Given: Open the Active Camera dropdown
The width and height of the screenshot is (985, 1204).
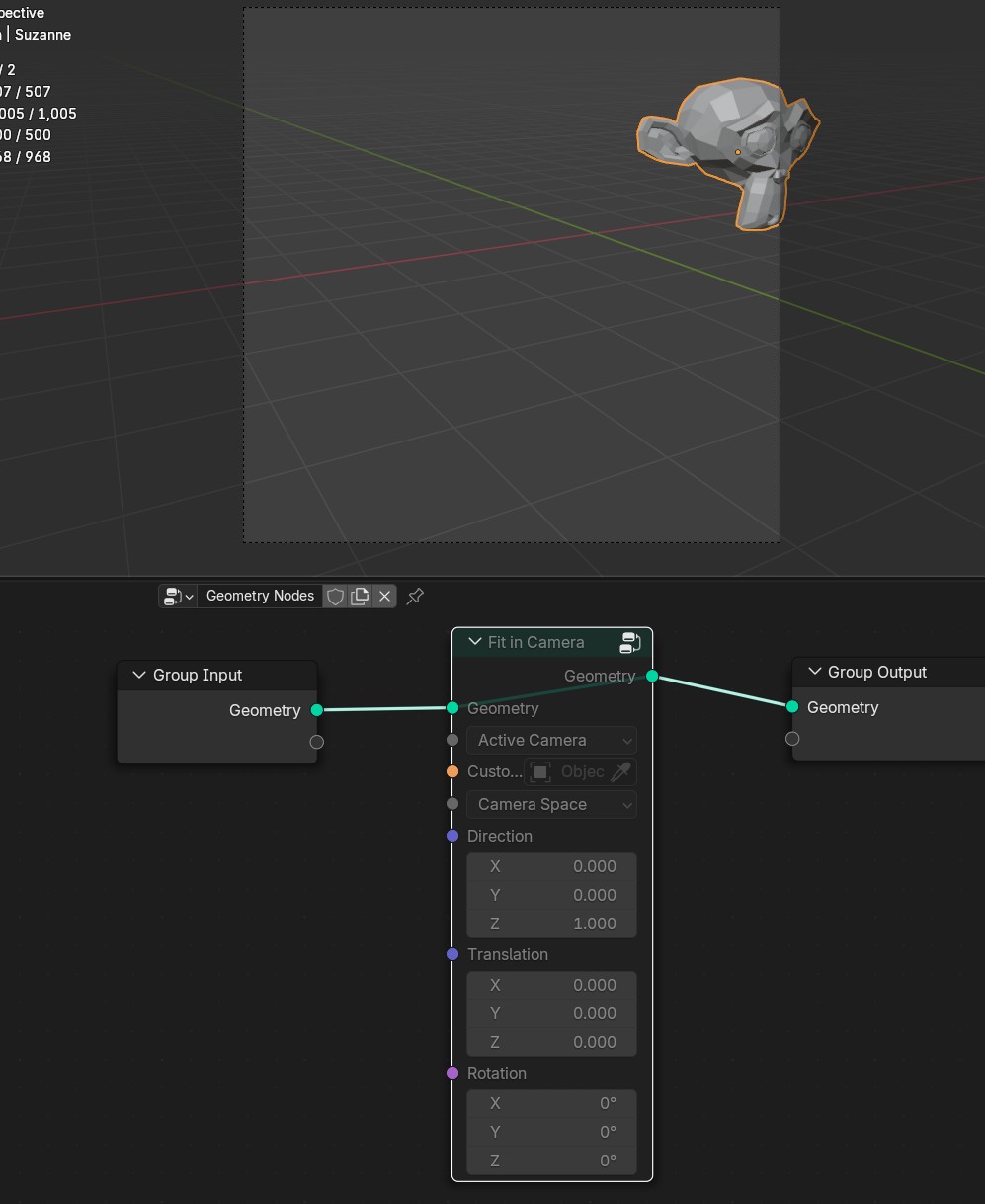Looking at the screenshot, I should pyautogui.click(x=551, y=740).
